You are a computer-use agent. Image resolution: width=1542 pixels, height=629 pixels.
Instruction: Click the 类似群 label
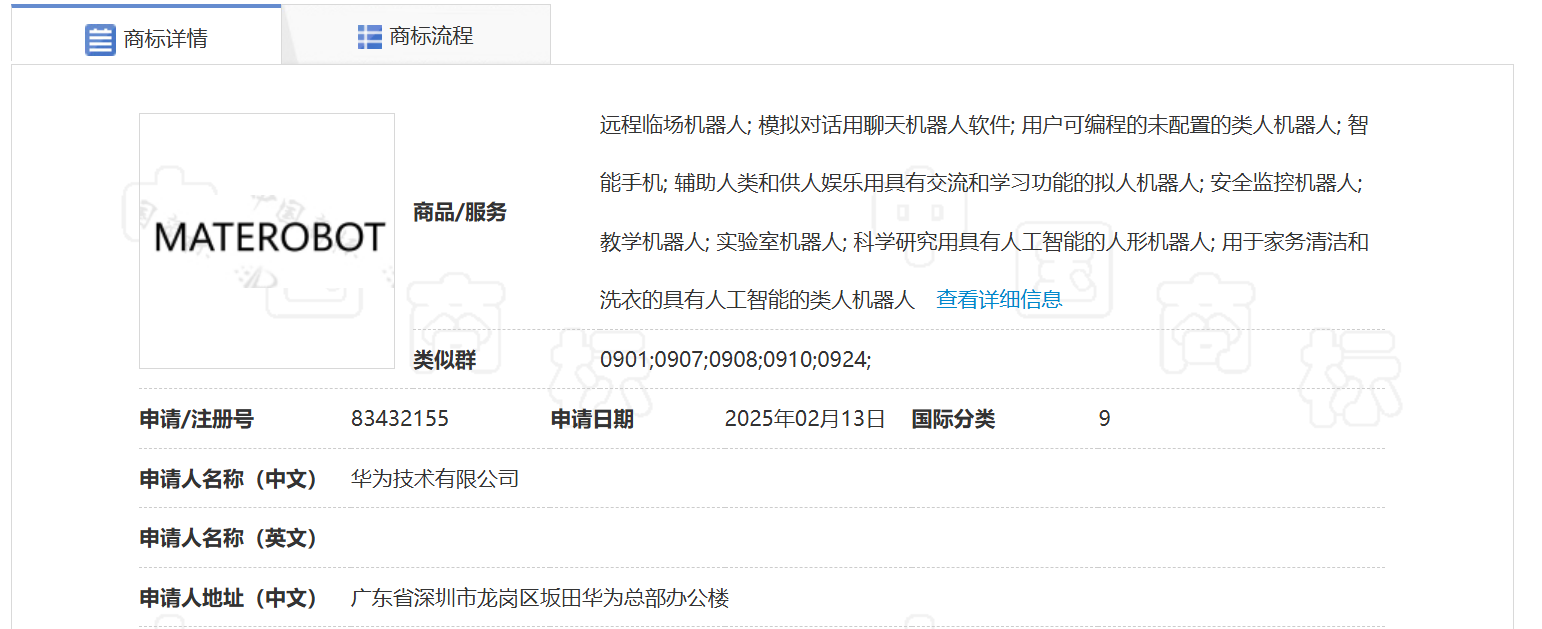click(x=445, y=360)
